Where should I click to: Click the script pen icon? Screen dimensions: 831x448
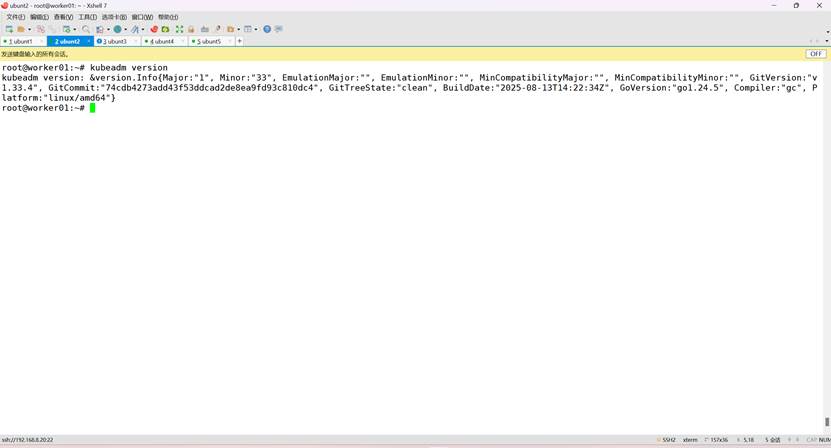[218, 29]
